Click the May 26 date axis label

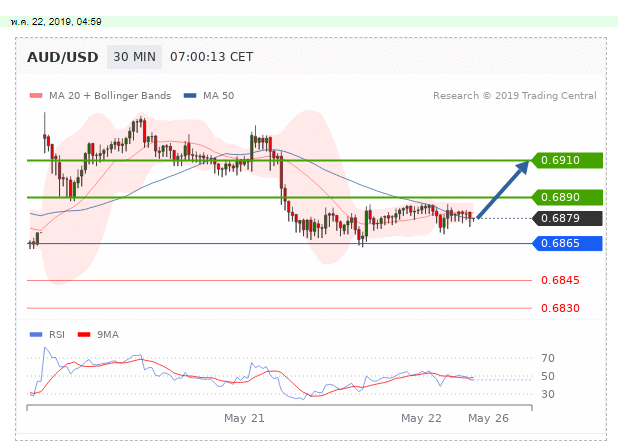pyautogui.click(x=488, y=418)
